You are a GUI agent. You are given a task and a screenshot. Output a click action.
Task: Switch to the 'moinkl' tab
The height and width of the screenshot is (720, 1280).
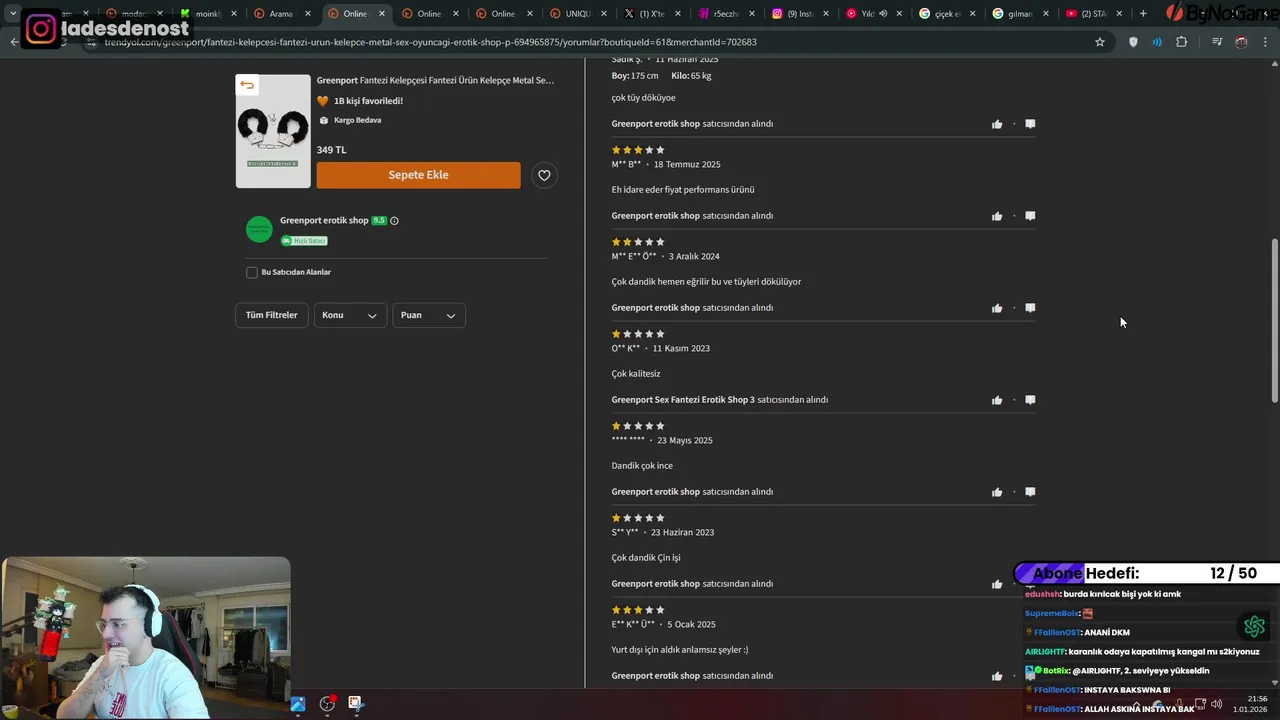[207, 14]
